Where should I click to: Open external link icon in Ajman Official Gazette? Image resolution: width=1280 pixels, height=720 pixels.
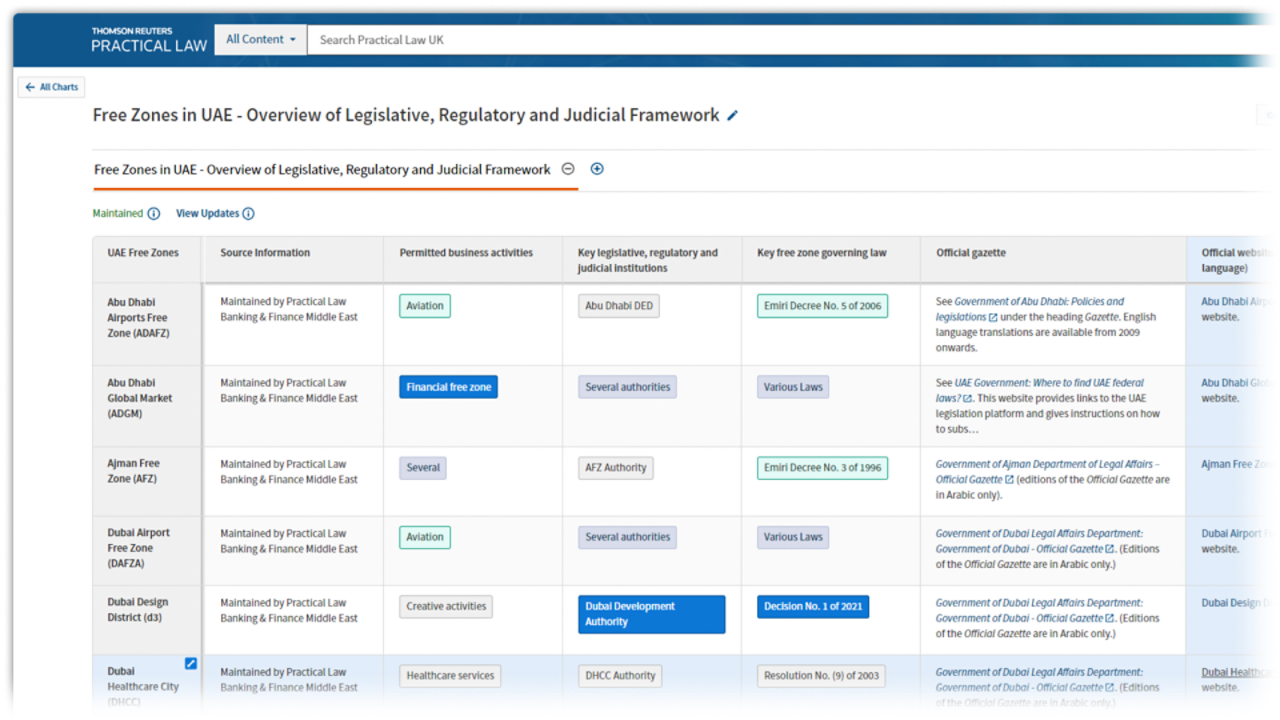point(1010,480)
